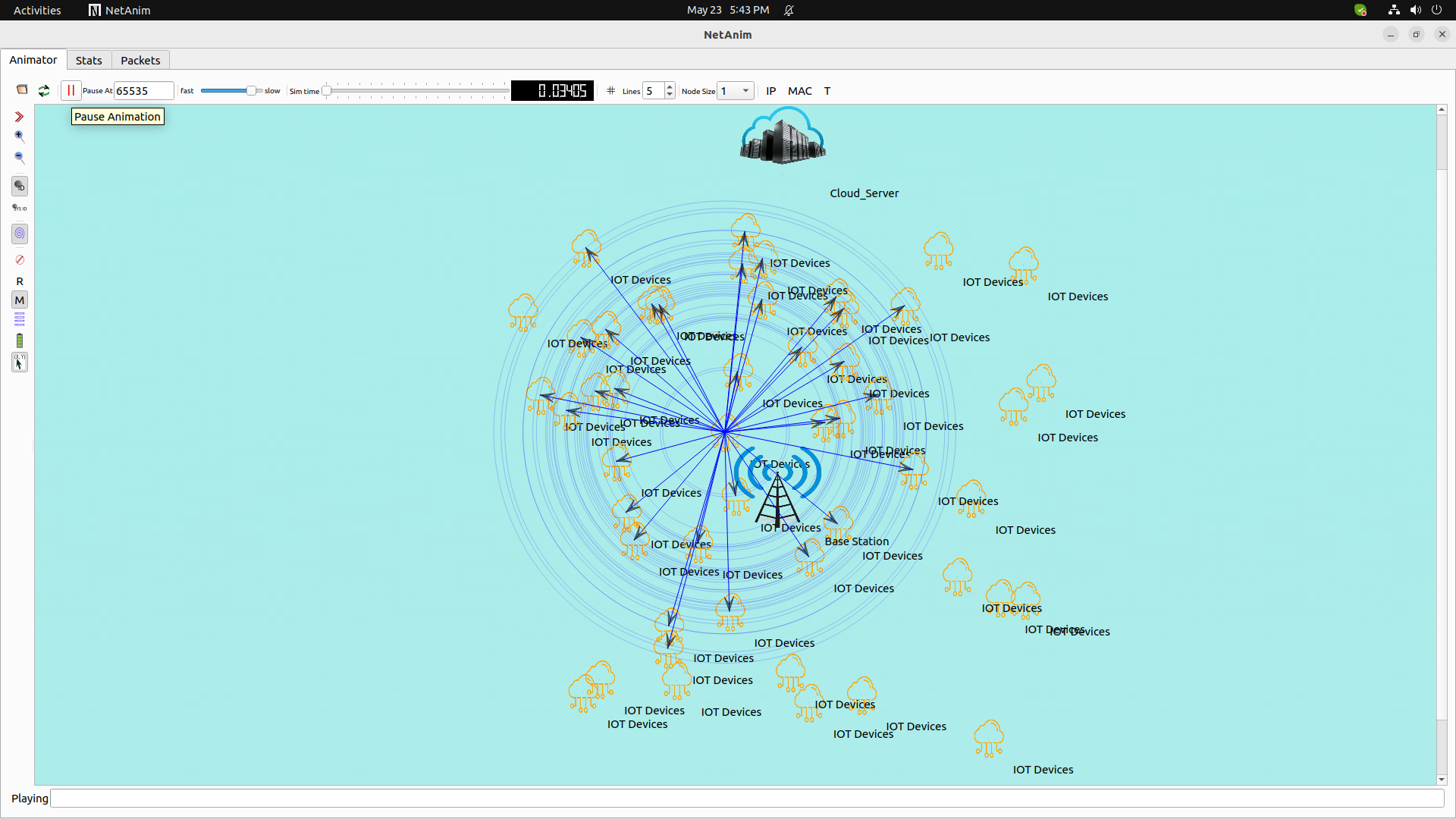
Task: Toggle the wireless circles spiral button
Action: point(20,234)
